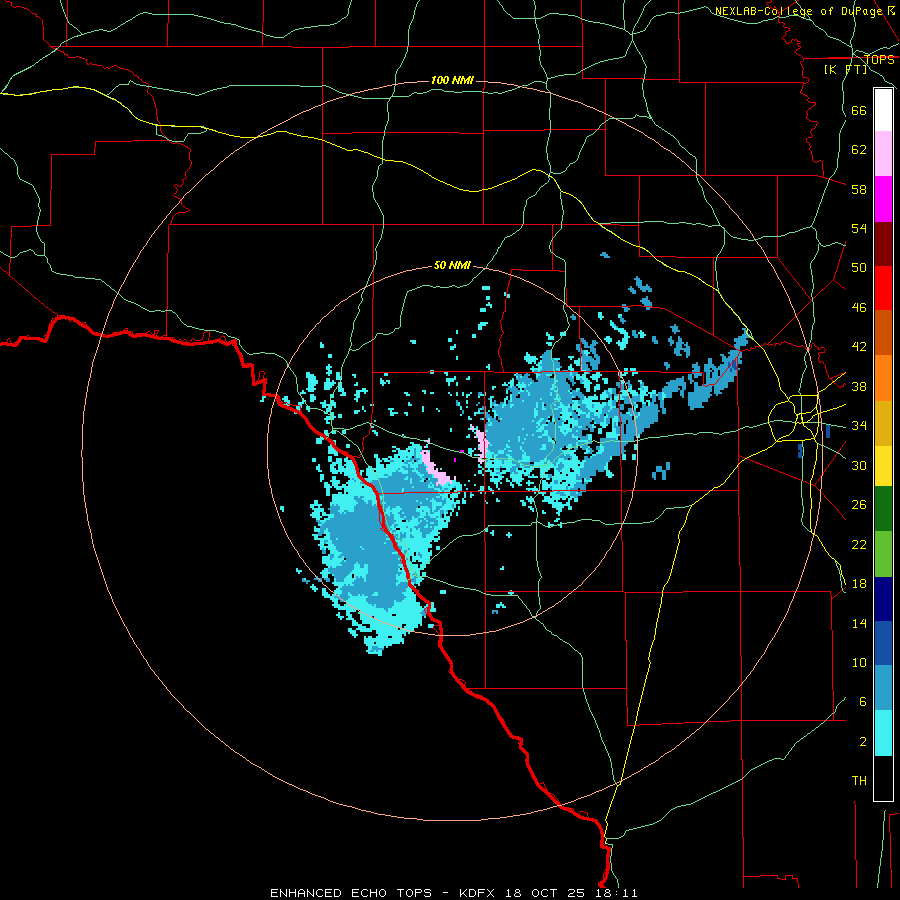Click legend value 54
This screenshot has width=900, height=900.
click(x=859, y=228)
